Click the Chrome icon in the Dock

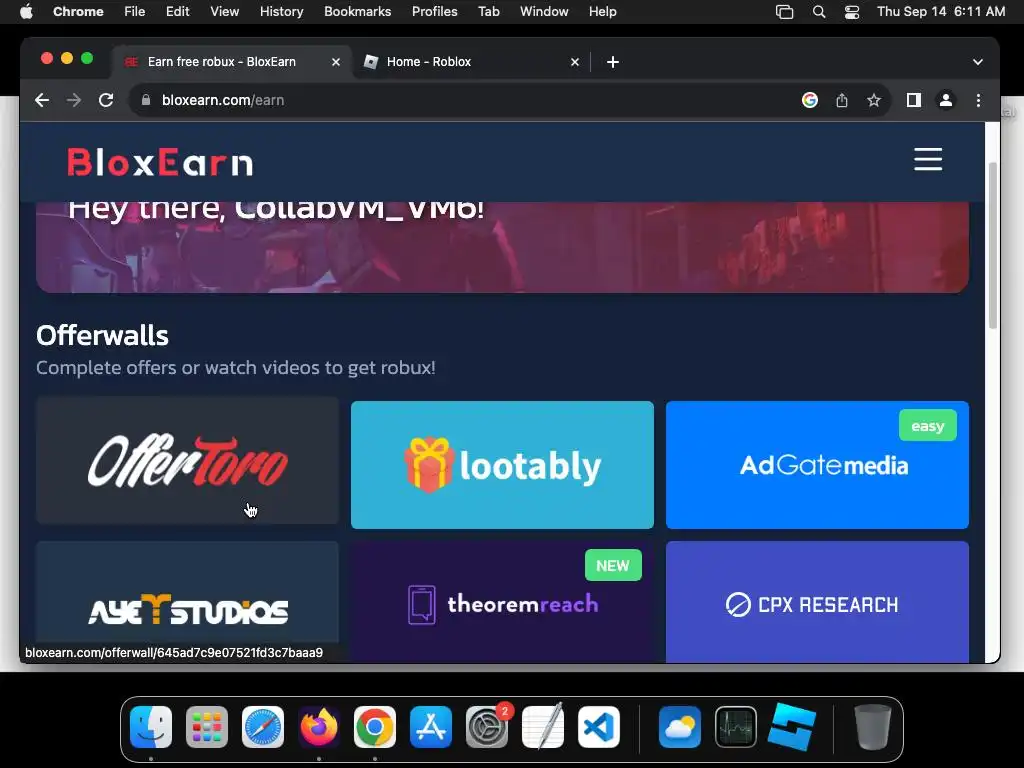[375, 726]
